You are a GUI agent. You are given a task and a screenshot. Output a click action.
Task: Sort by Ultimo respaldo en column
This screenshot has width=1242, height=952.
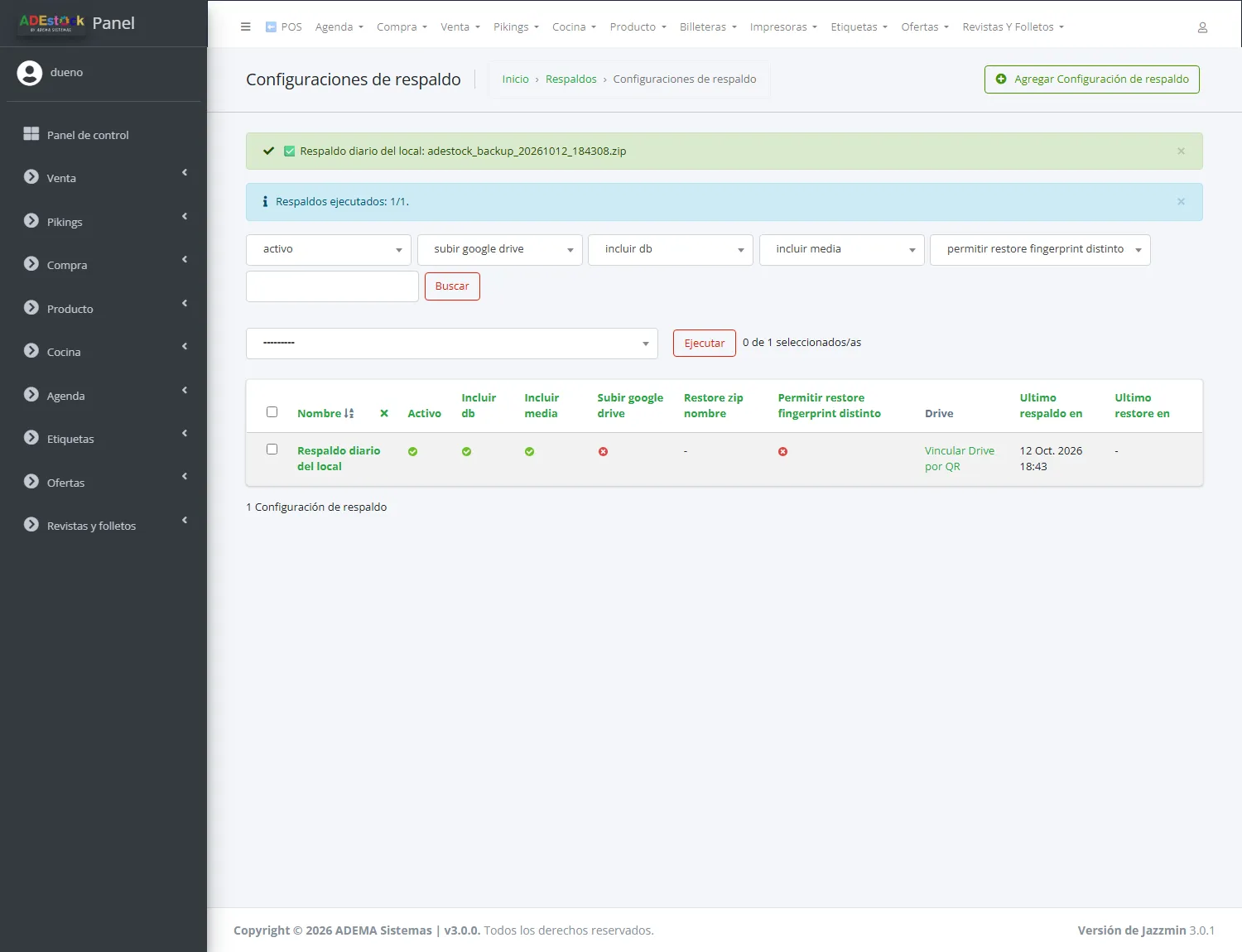pos(1051,406)
